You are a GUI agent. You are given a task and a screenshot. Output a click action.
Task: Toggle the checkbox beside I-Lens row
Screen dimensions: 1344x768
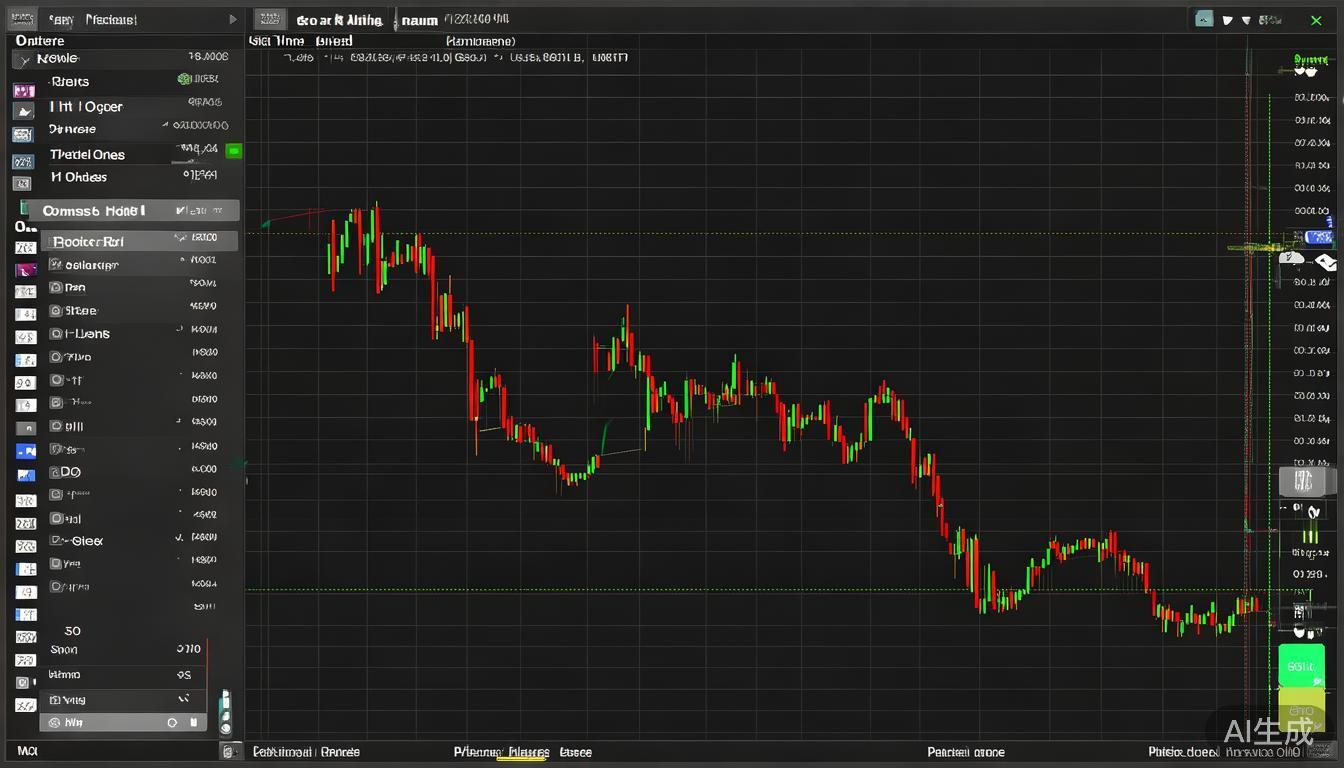(56, 334)
